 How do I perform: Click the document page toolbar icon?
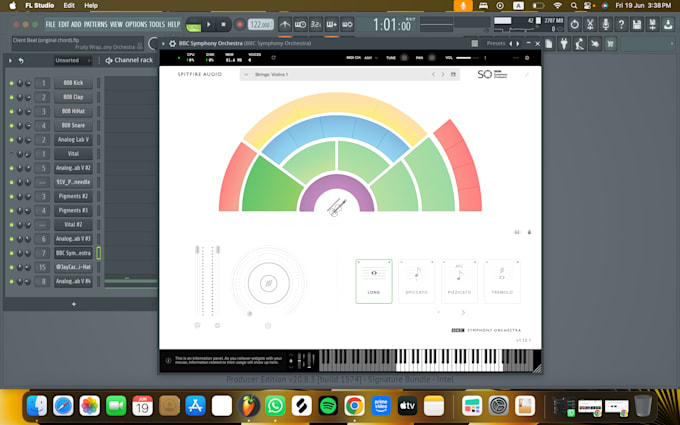[549, 43]
